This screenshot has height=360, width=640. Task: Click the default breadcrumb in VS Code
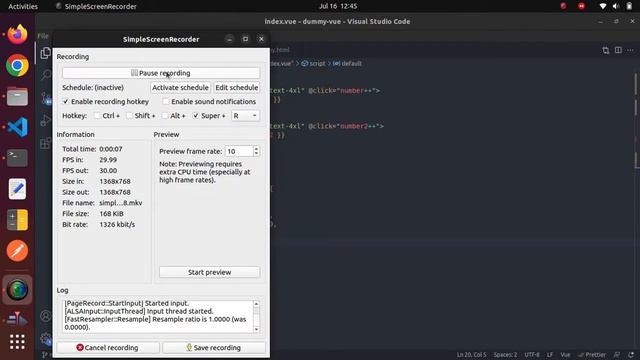coord(347,64)
